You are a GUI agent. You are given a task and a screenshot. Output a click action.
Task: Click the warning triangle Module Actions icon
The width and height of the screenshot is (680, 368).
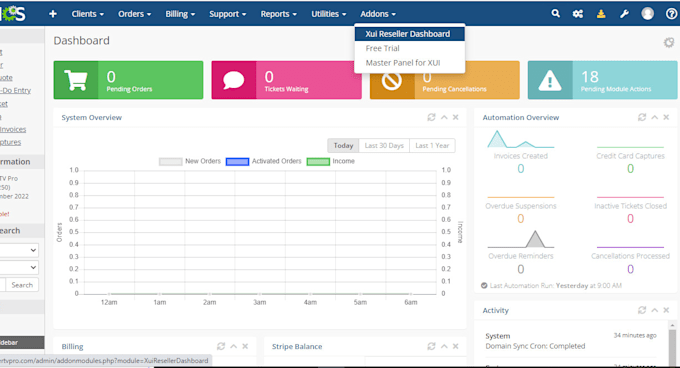[550, 81]
